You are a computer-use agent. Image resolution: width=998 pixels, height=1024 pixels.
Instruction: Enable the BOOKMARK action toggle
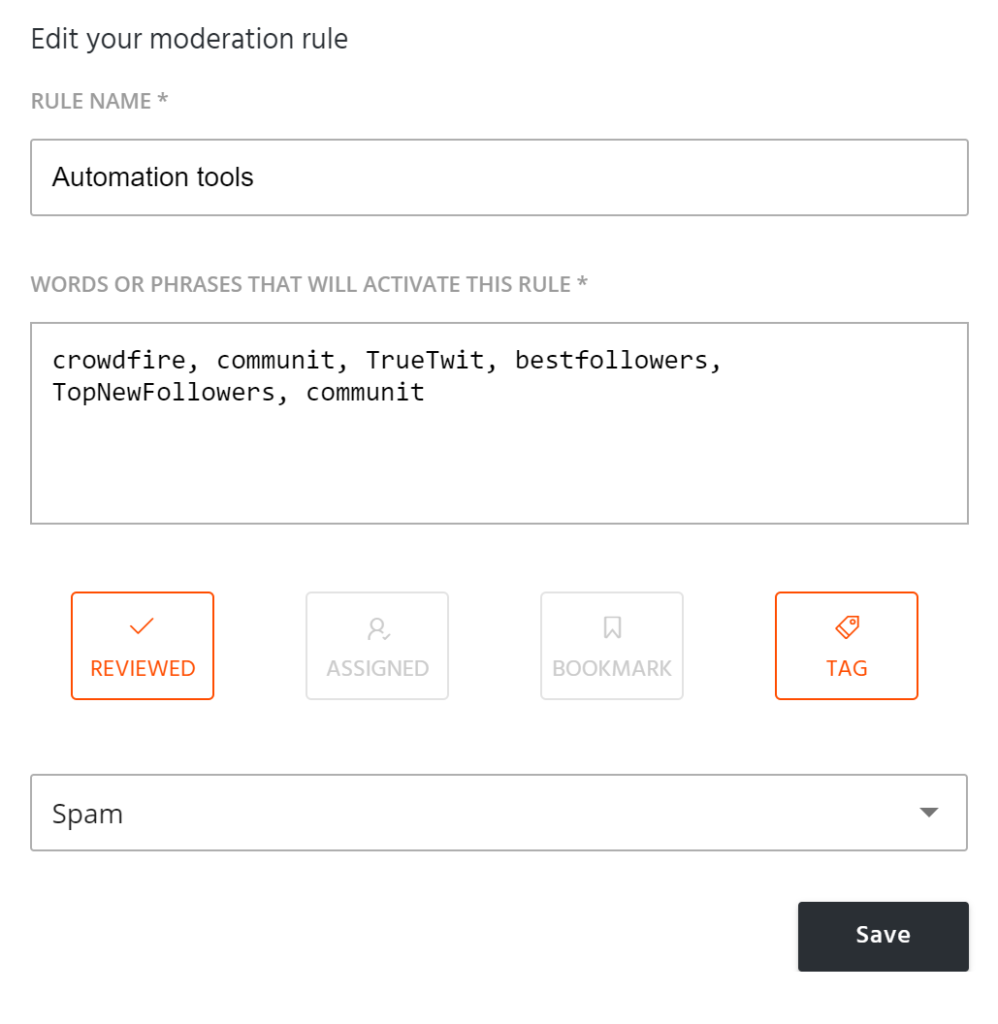(612, 646)
